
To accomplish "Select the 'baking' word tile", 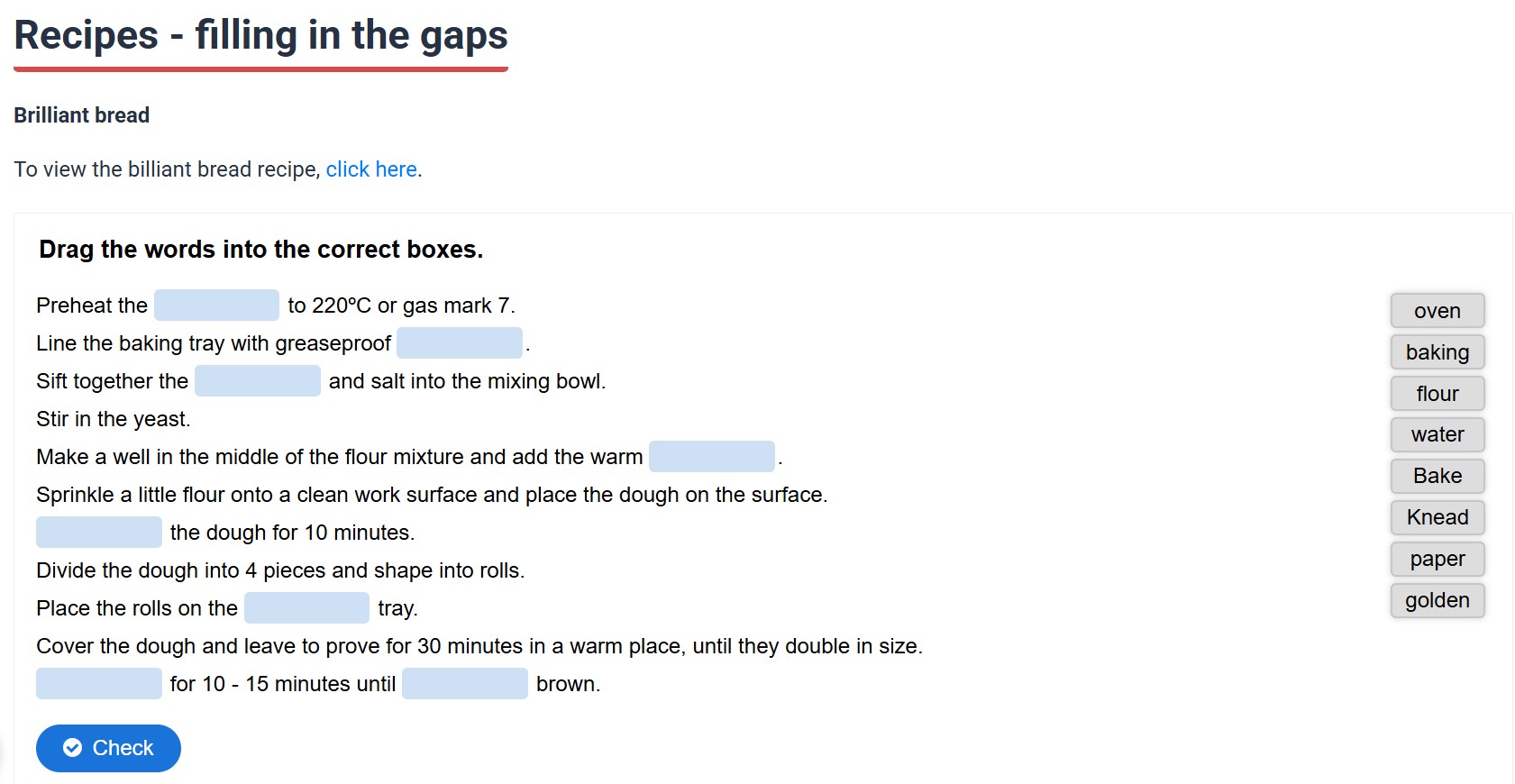I will (1437, 352).
